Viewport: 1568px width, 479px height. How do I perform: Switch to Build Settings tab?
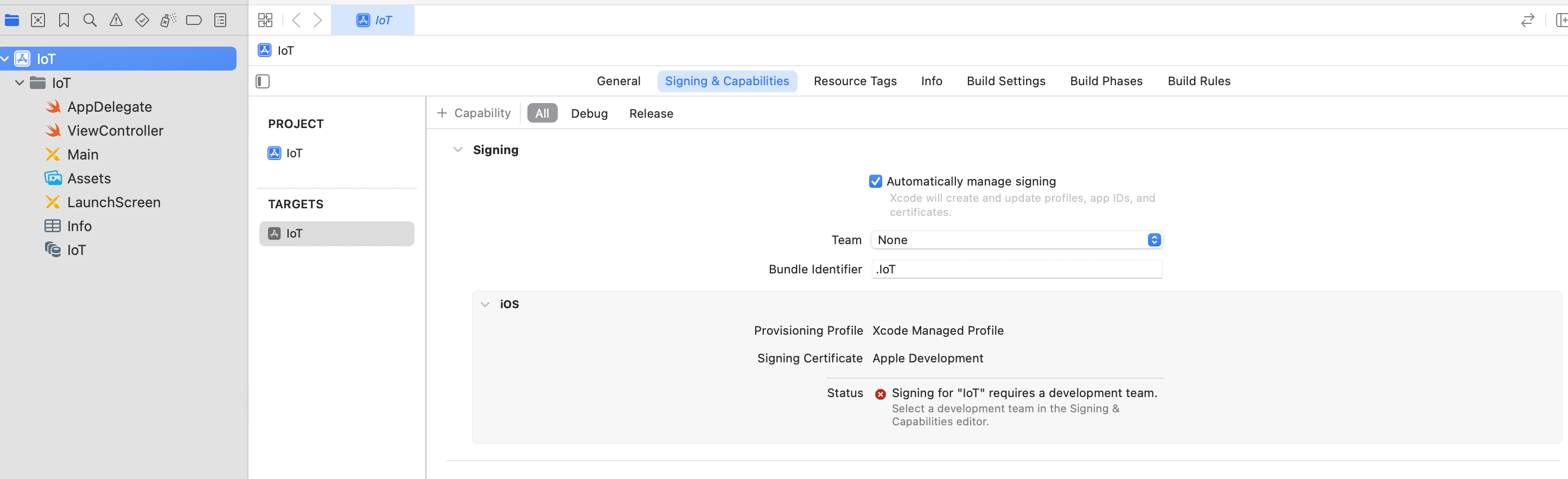(x=1005, y=81)
